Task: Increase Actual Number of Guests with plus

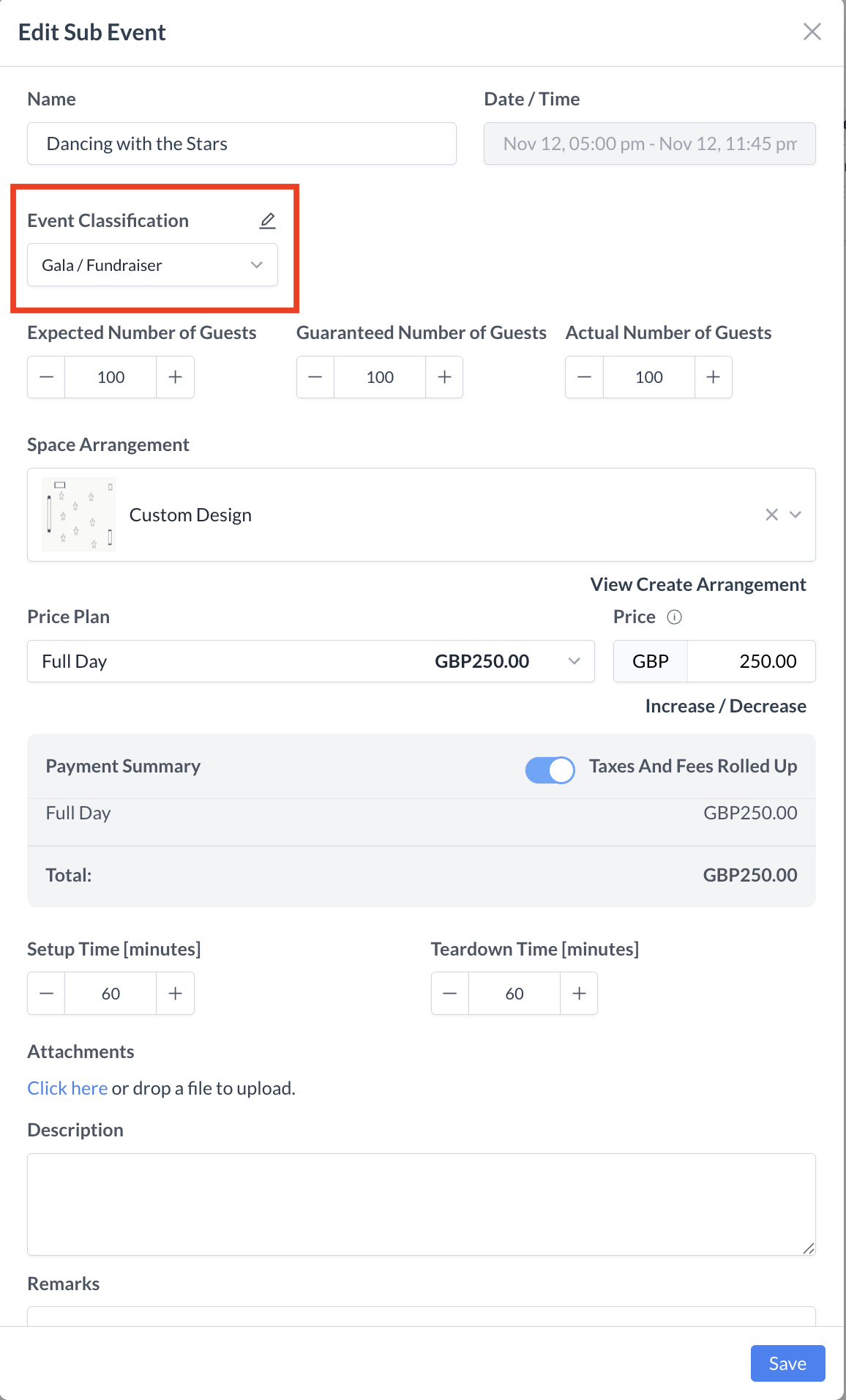Action: click(714, 377)
